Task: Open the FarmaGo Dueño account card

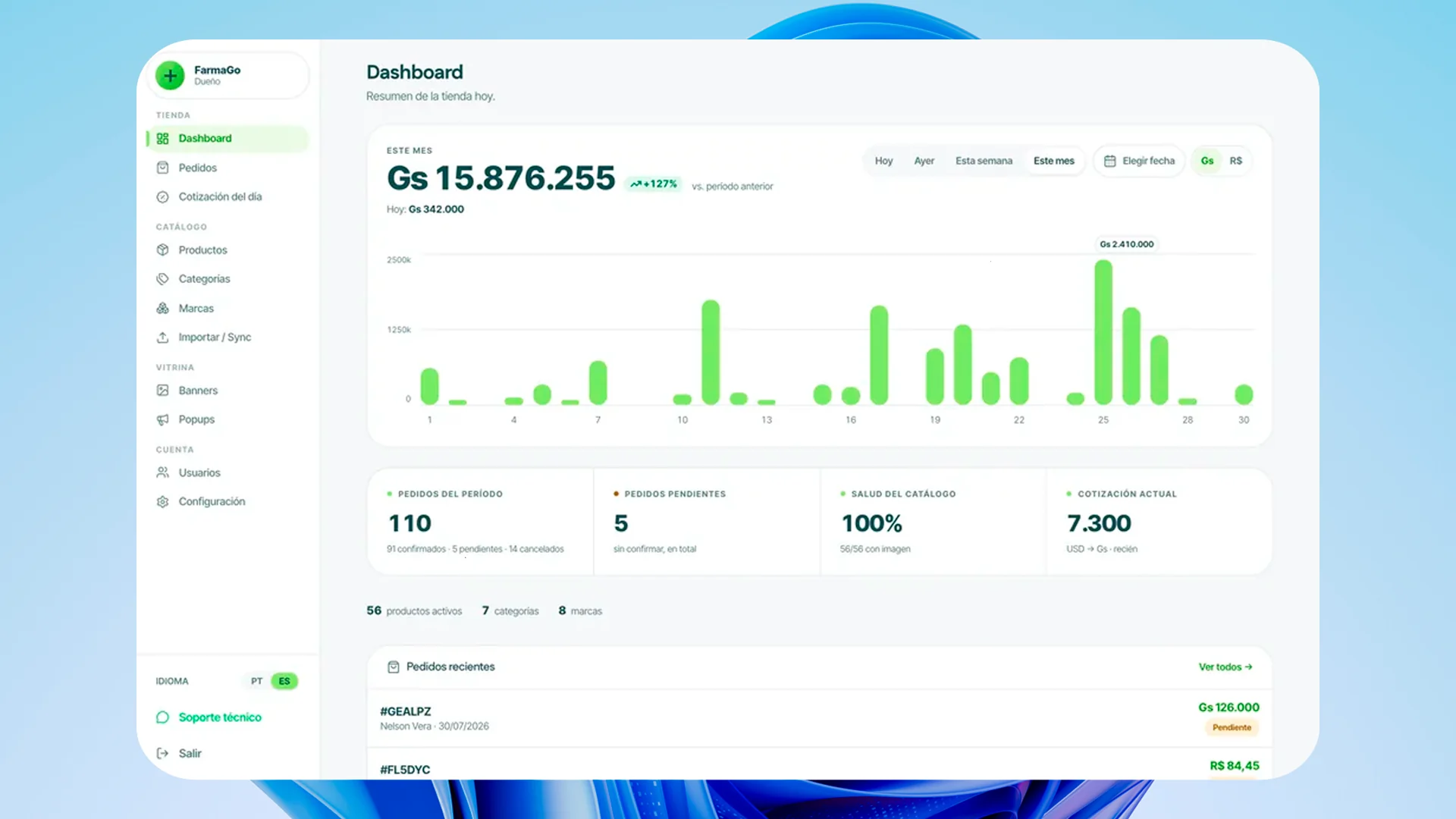Action: (x=228, y=75)
